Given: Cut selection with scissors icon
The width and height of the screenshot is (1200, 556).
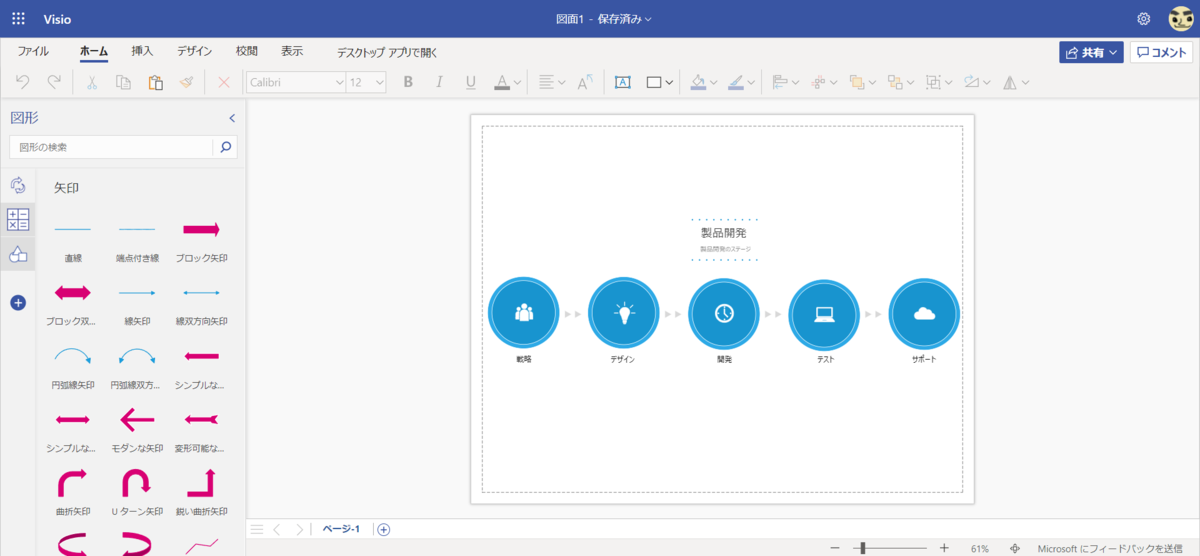Looking at the screenshot, I should click(x=91, y=83).
